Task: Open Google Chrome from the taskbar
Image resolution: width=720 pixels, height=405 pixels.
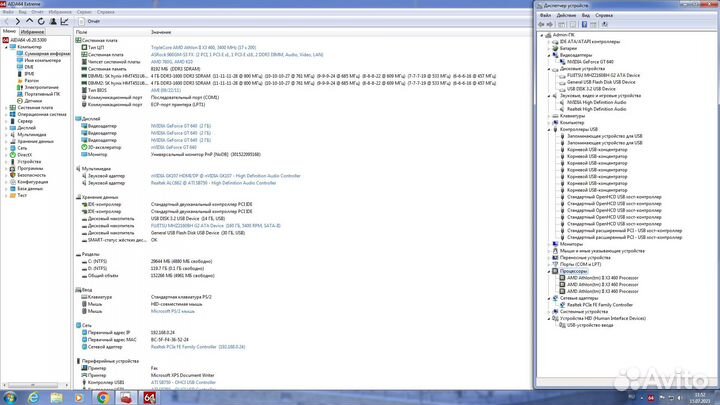Action: pyautogui.click(x=103, y=398)
